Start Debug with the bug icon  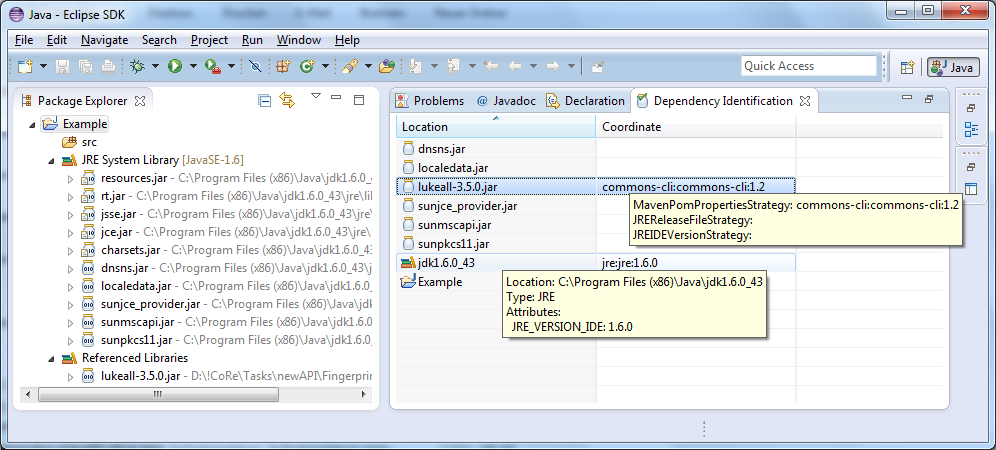pyautogui.click(x=137, y=65)
